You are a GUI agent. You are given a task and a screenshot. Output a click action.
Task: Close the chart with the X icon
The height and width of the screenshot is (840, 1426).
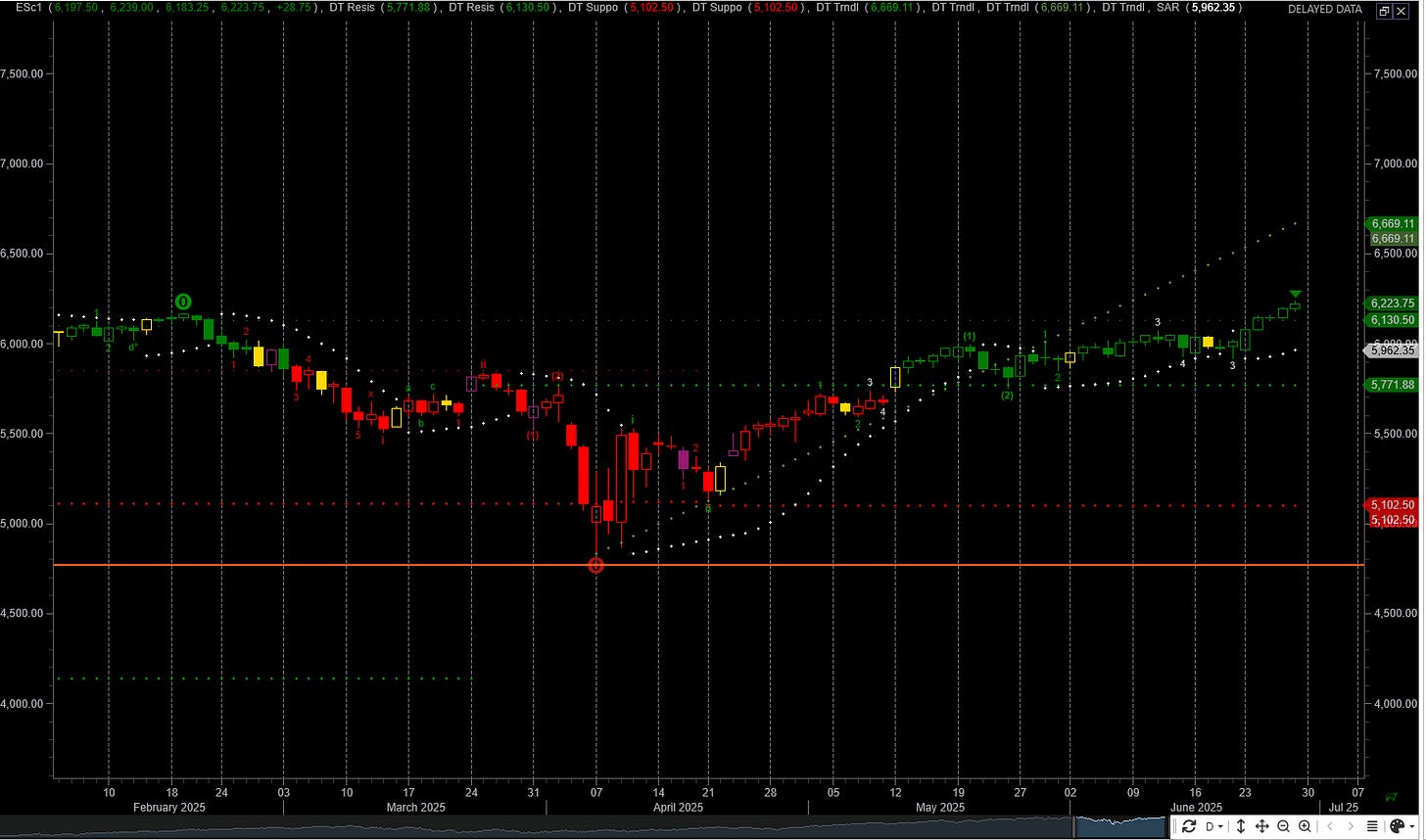(x=1402, y=11)
